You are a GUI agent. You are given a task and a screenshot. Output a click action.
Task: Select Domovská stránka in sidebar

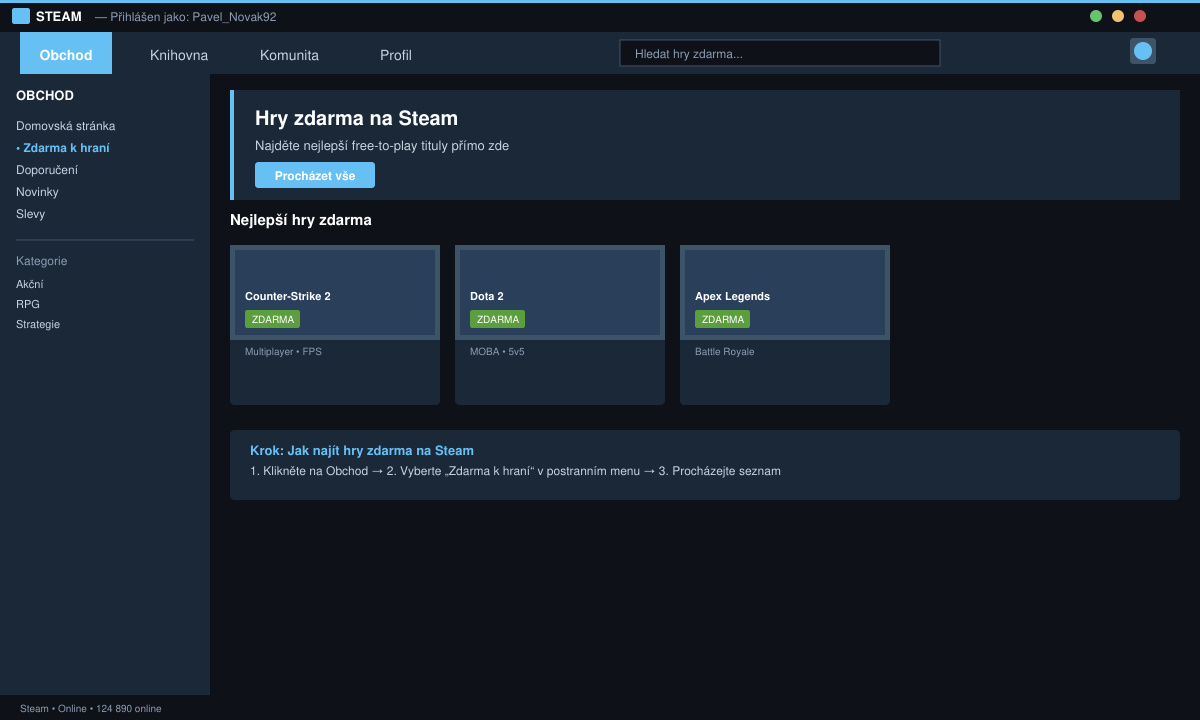click(x=66, y=126)
